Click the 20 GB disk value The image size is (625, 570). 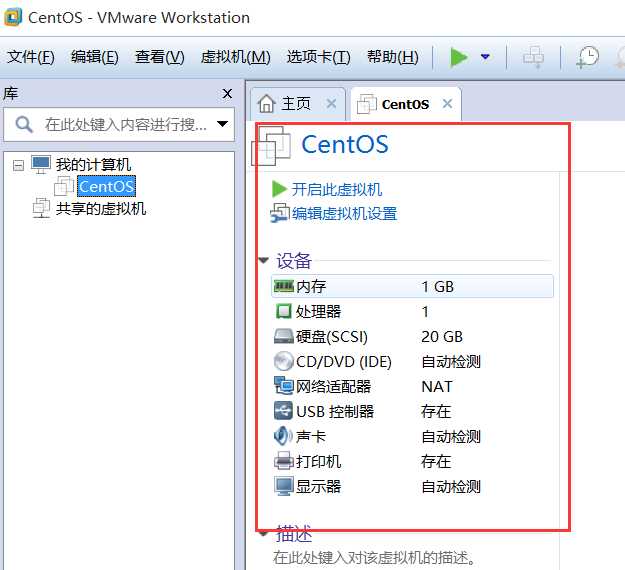coord(442,337)
